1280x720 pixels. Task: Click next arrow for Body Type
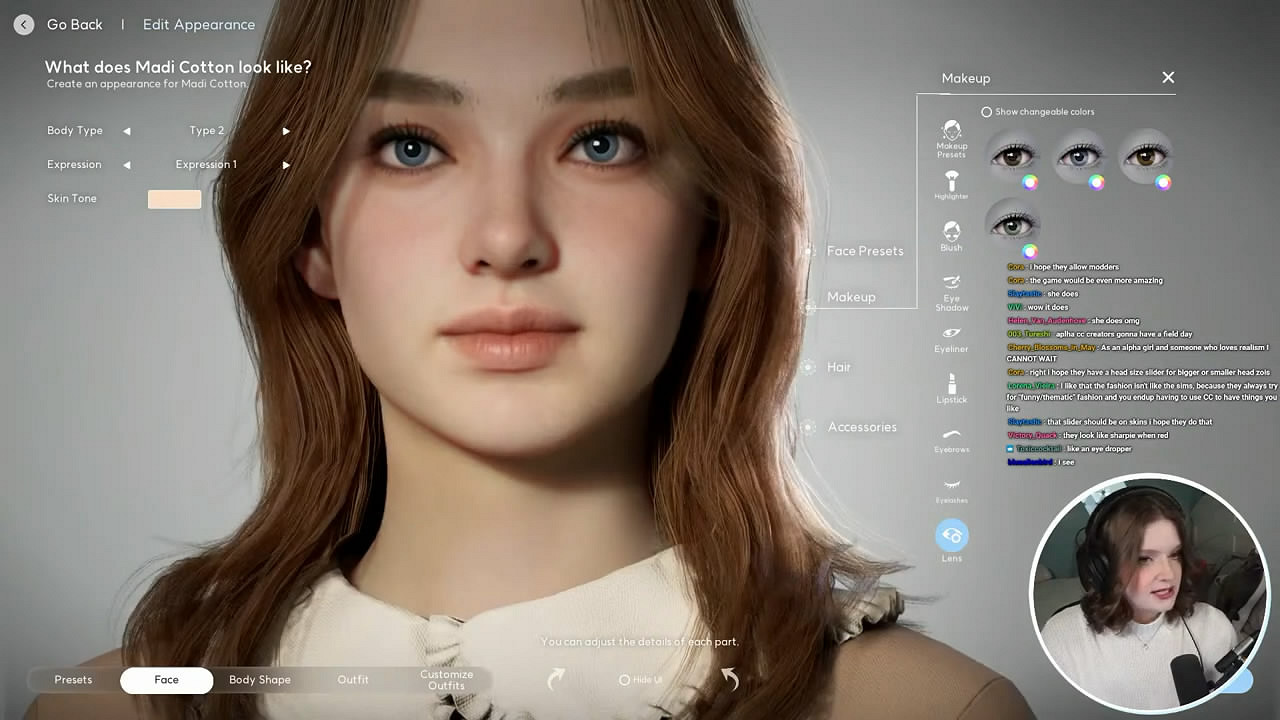coord(286,131)
